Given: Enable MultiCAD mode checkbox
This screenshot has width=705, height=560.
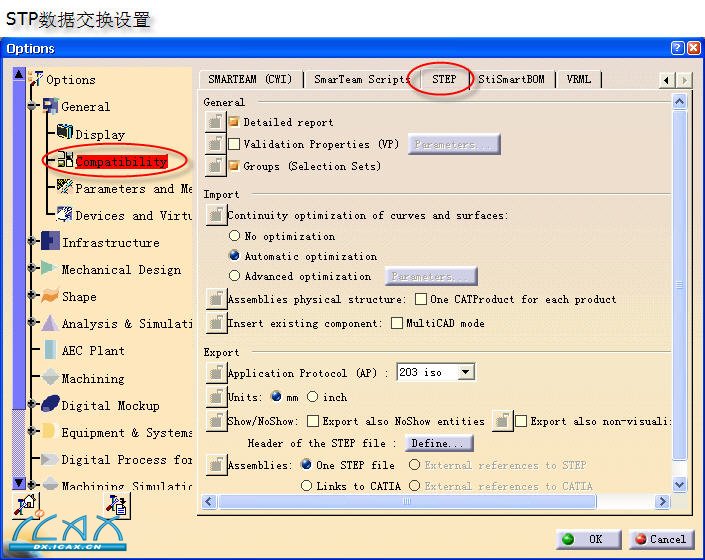Looking at the screenshot, I should tap(397, 323).
